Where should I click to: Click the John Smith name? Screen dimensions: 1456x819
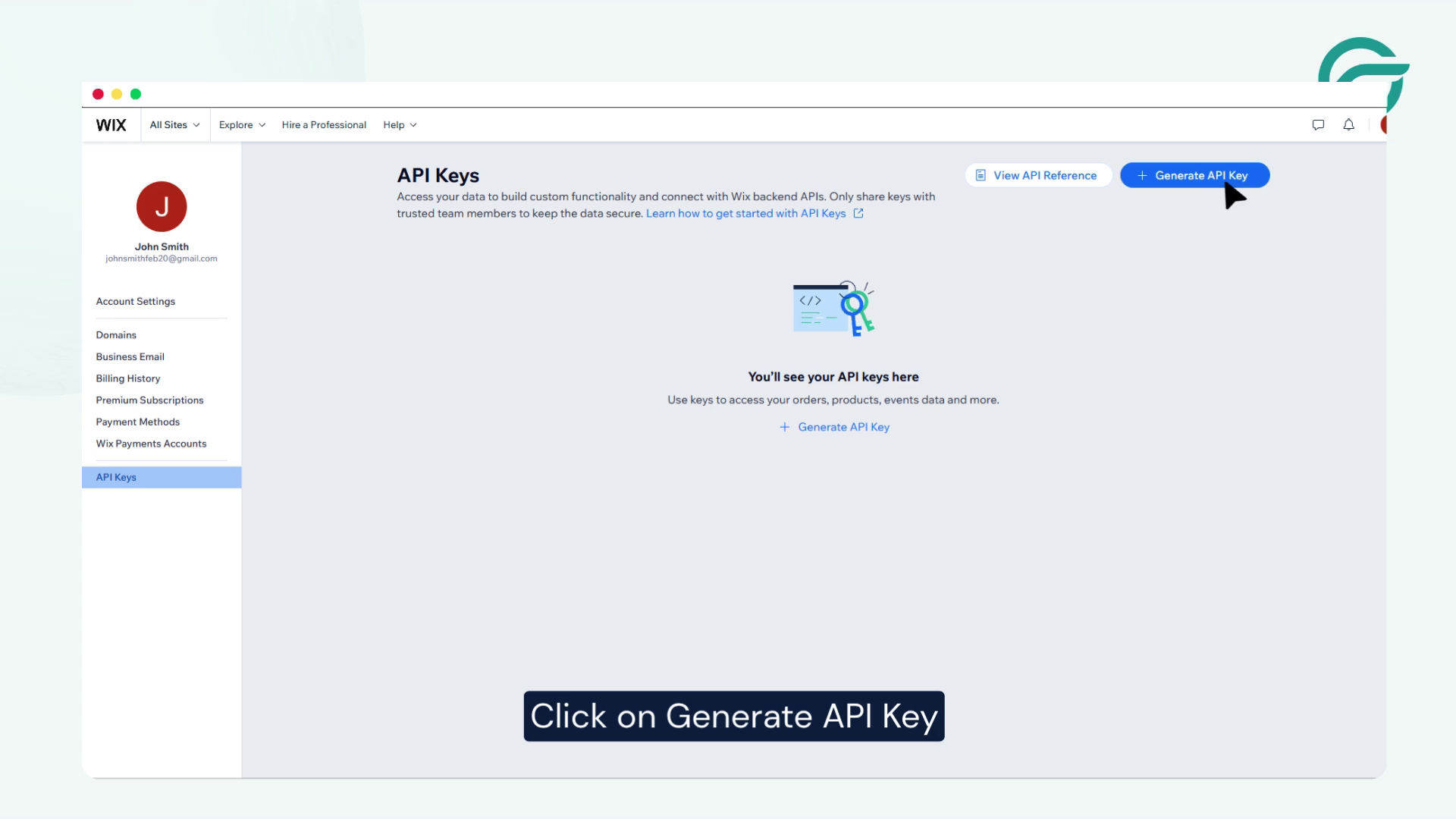(x=162, y=246)
